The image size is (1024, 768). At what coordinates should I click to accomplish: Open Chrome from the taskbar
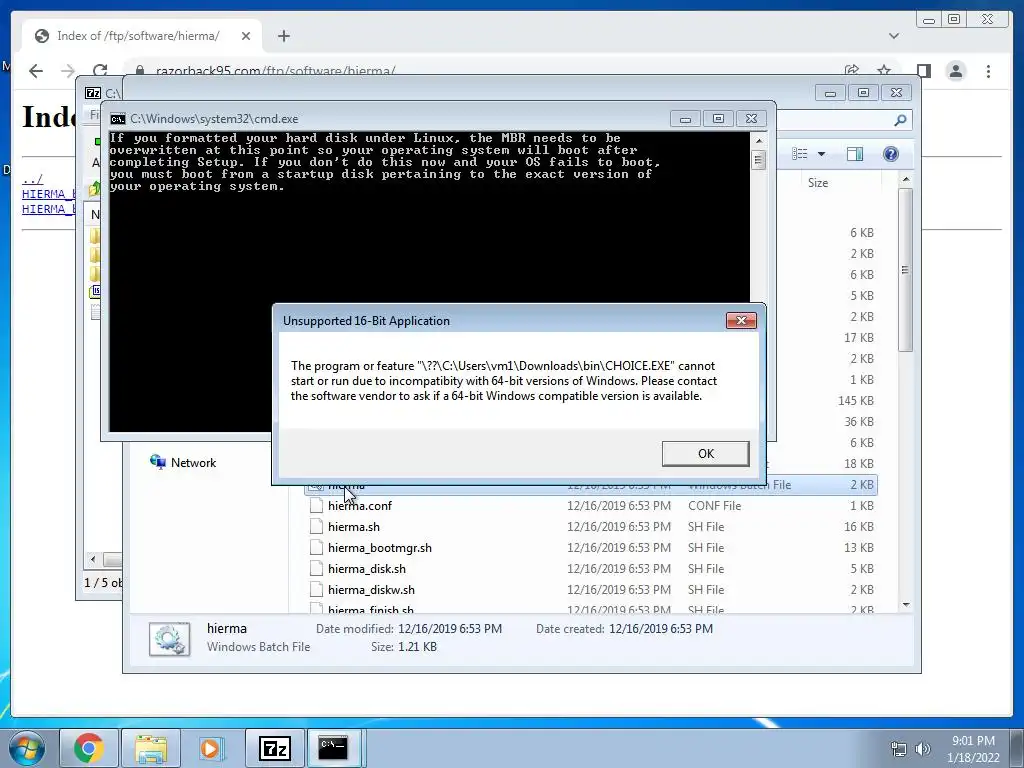88,748
